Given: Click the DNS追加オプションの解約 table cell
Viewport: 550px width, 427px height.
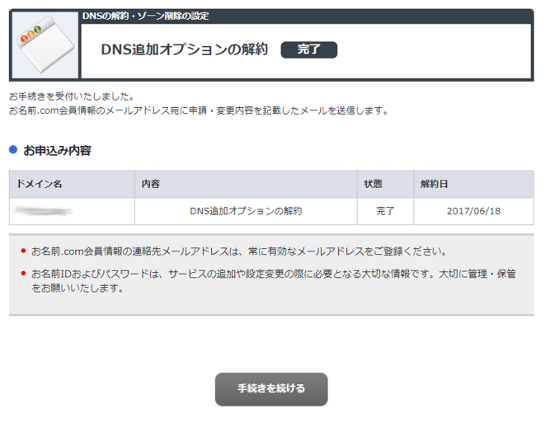Looking at the screenshot, I should [246, 211].
